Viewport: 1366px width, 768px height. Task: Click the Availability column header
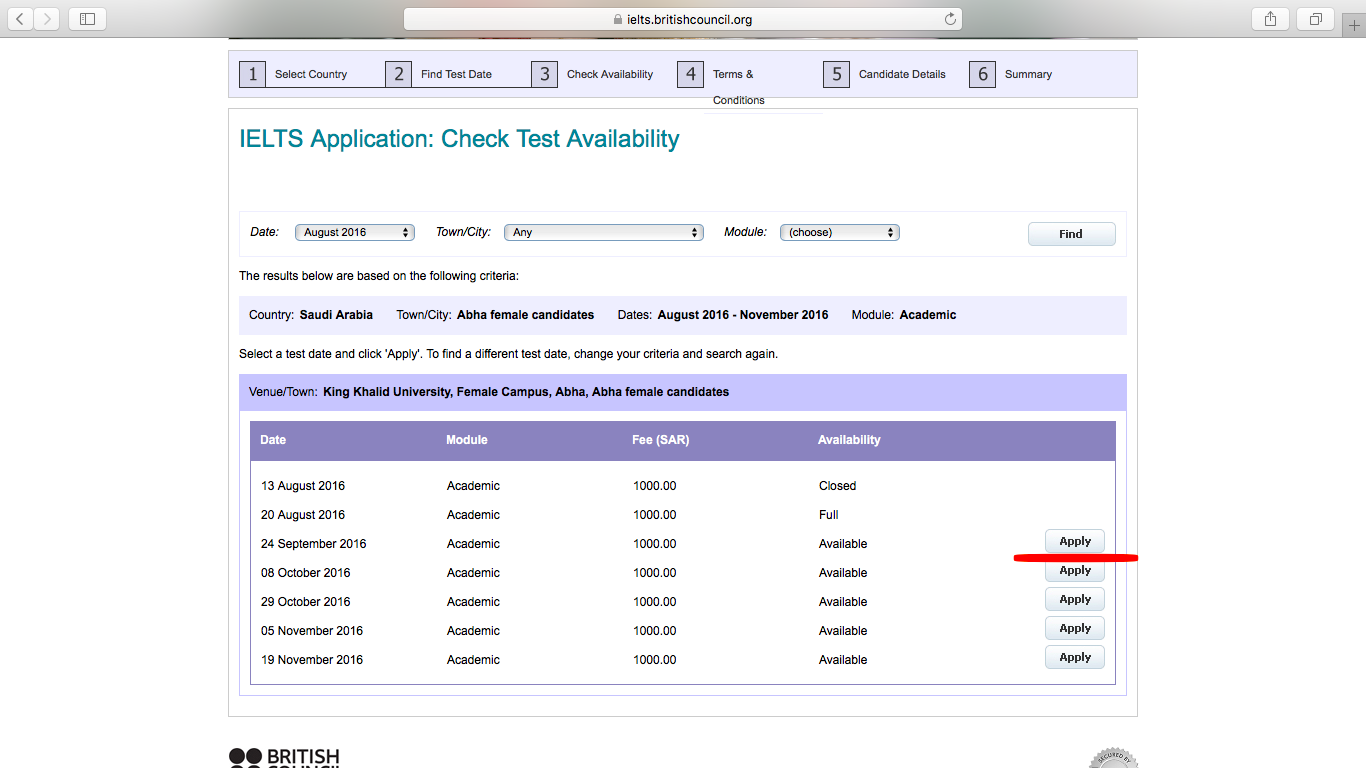coord(849,440)
